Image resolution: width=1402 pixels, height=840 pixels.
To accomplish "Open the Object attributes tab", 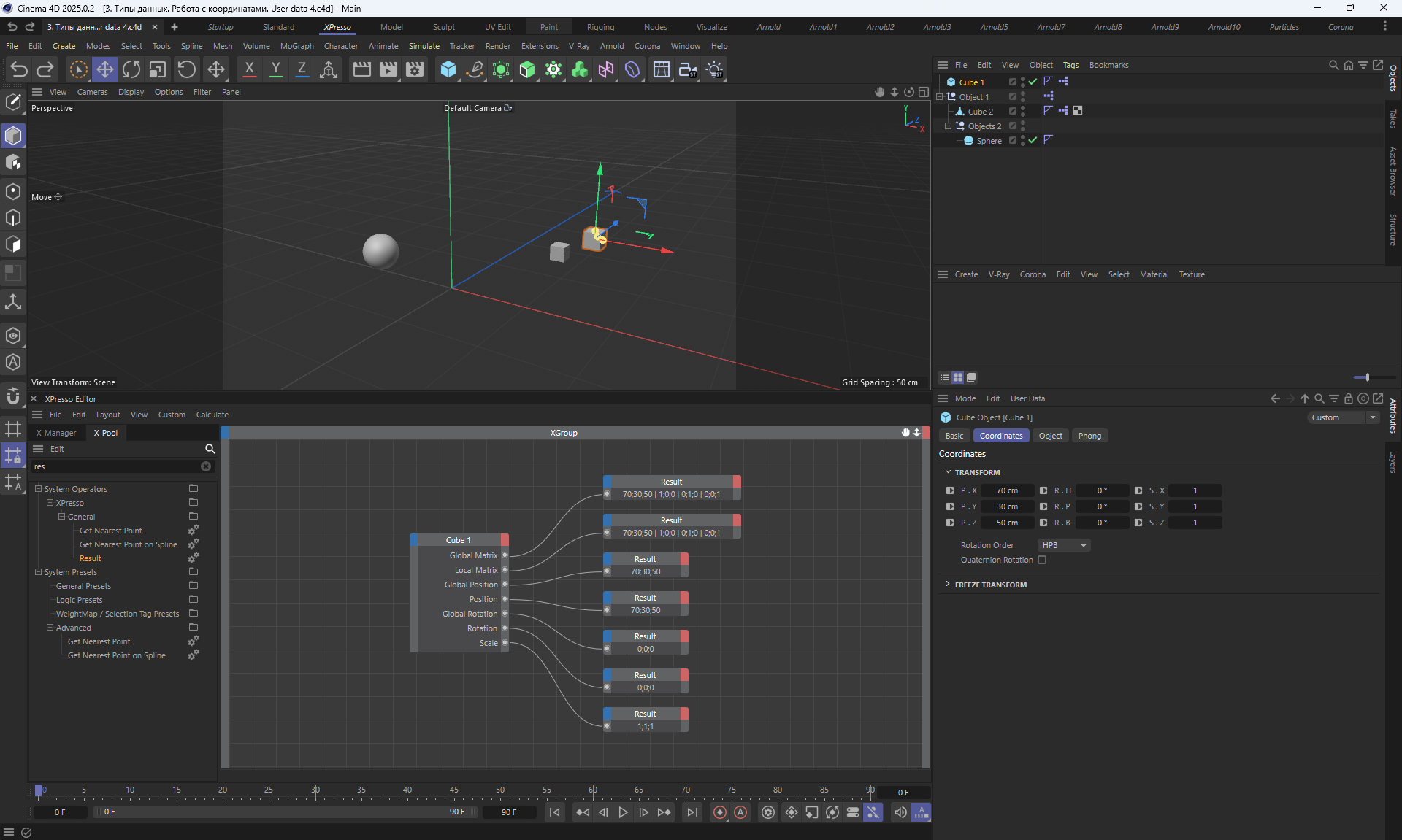I will [1050, 436].
